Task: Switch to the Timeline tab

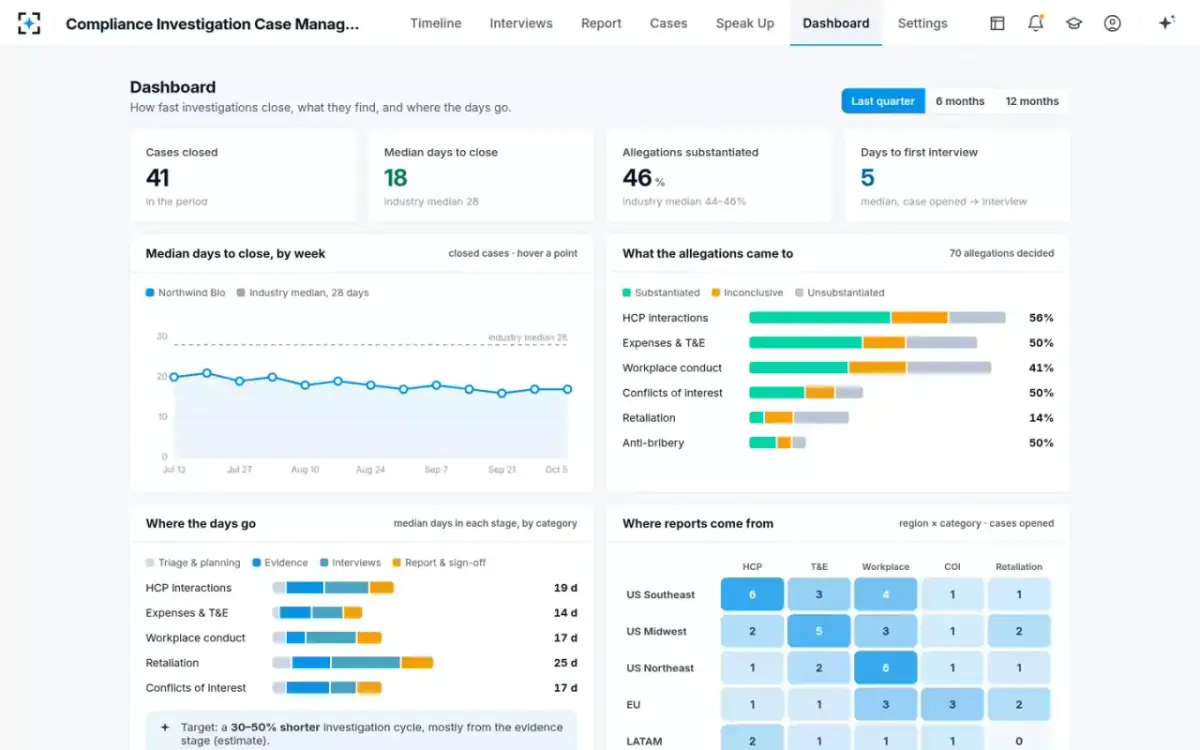Action: [436, 23]
